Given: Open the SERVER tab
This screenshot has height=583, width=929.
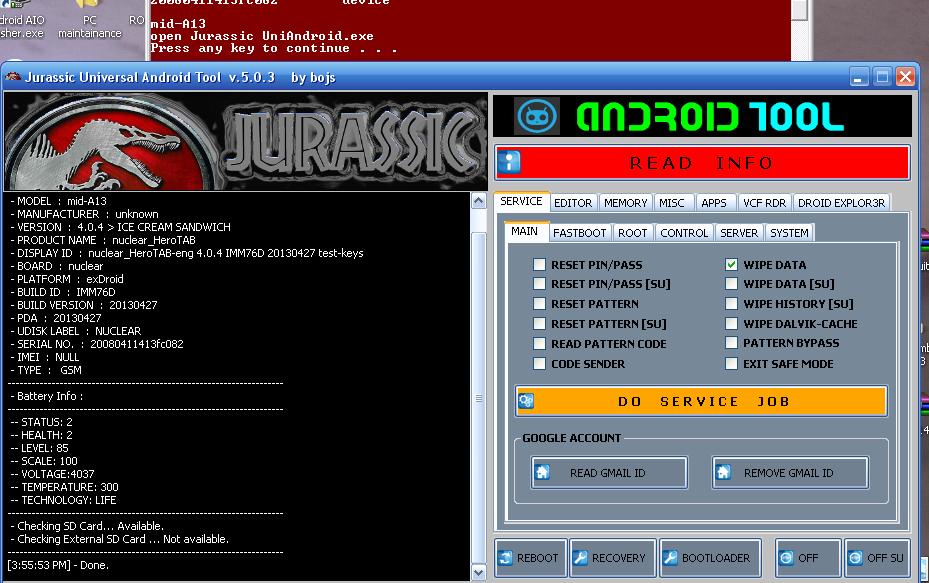Looking at the screenshot, I should pyautogui.click(x=739, y=232).
